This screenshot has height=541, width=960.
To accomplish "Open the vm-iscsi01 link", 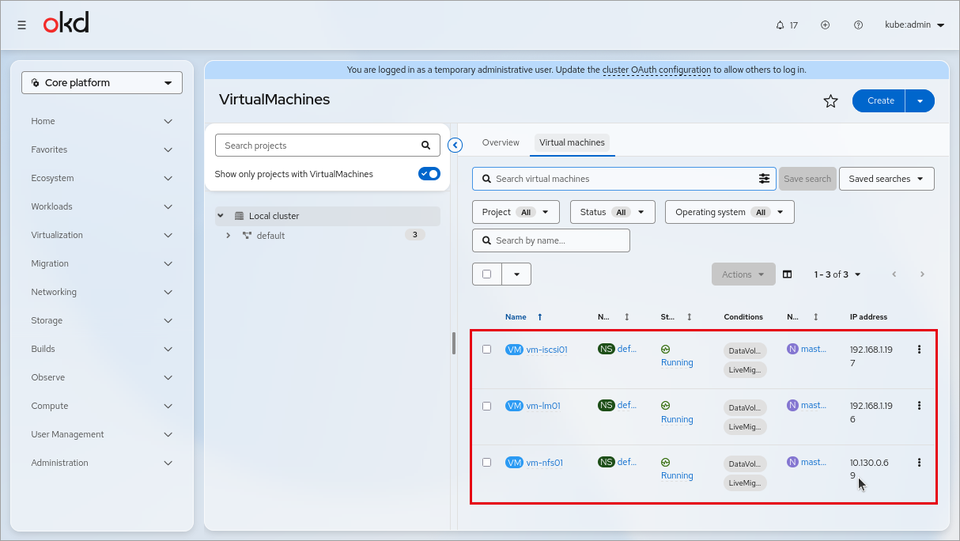I will 547,349.
